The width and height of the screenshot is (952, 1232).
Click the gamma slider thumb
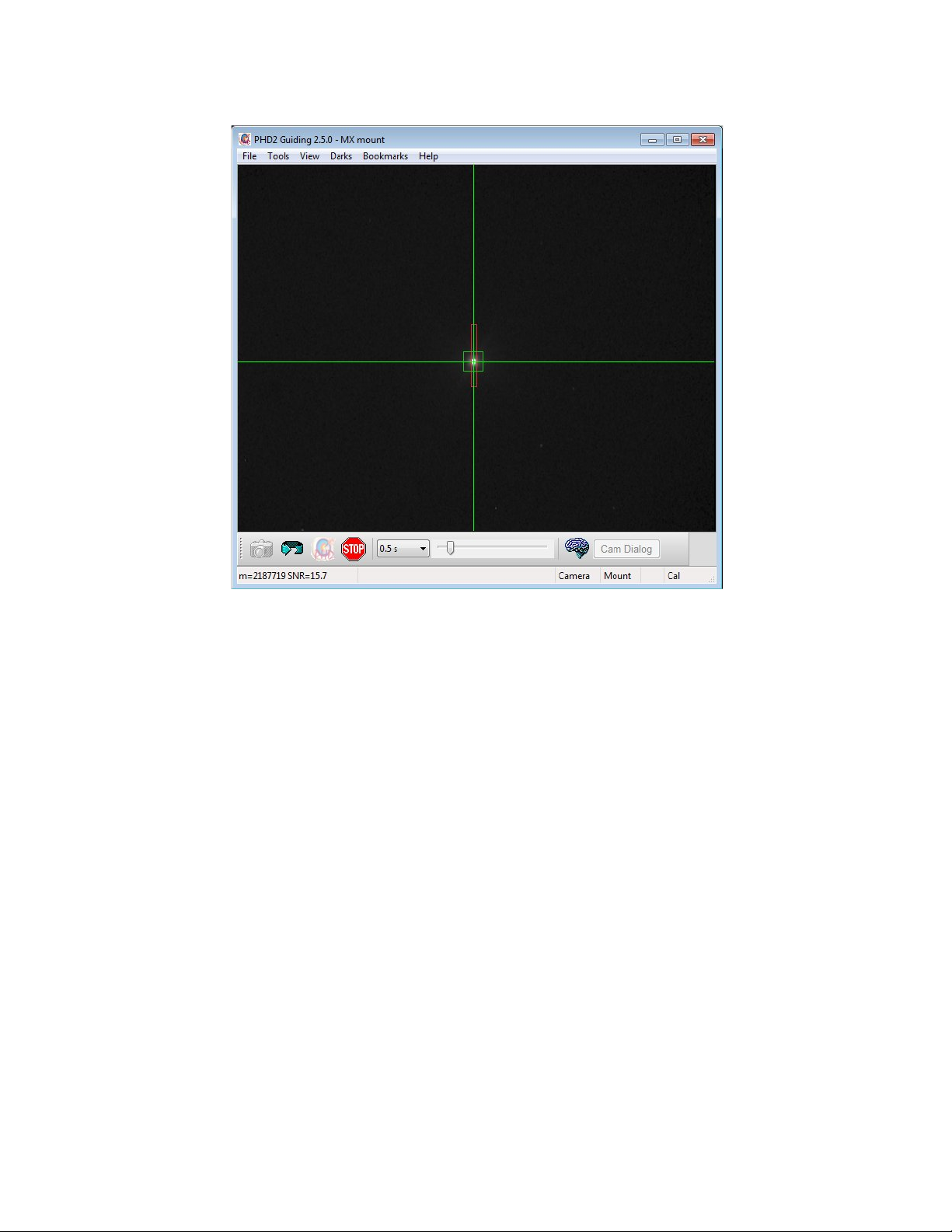point(450,549)
